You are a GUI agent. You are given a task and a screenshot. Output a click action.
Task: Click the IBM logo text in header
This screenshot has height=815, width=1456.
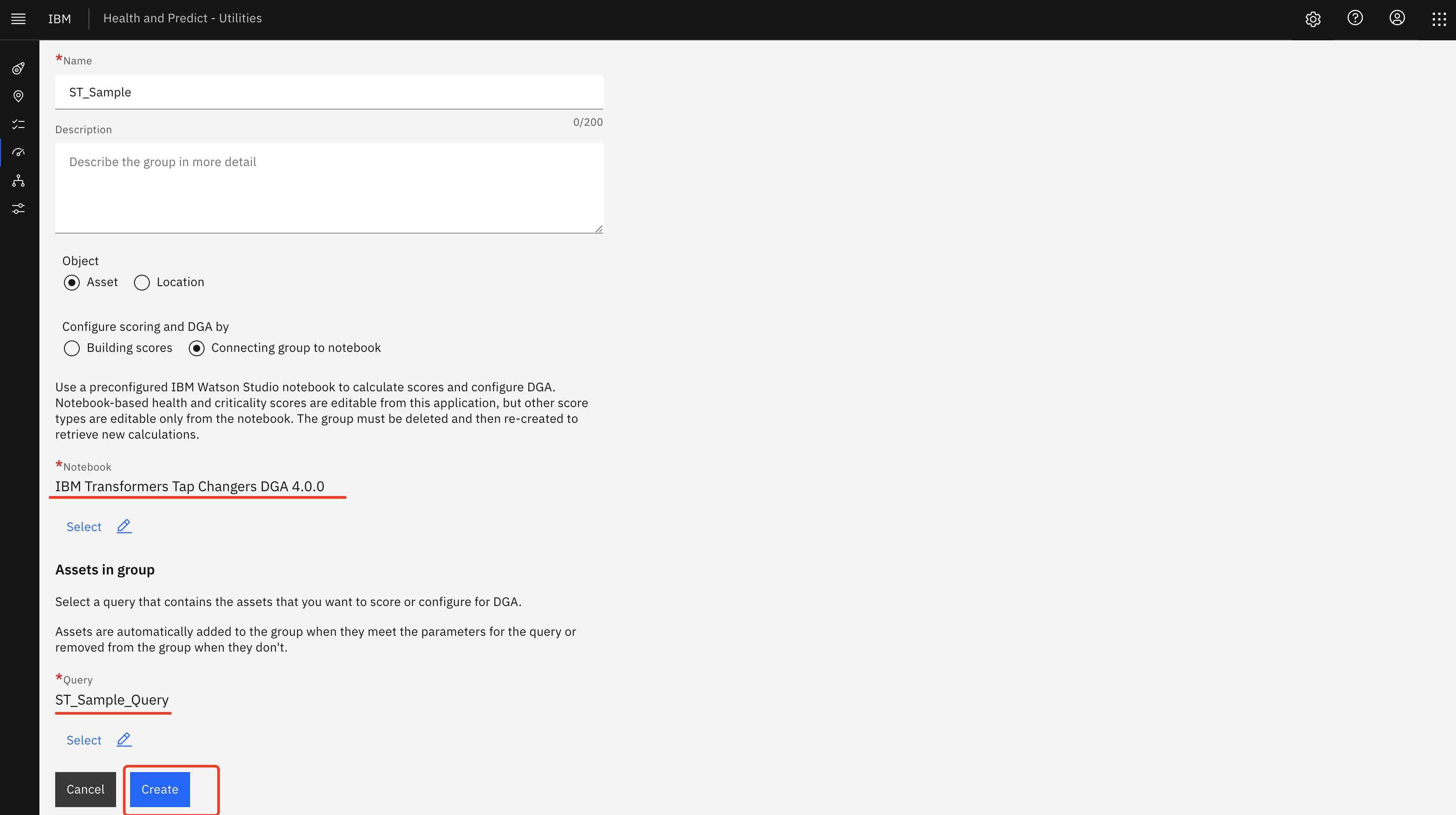(x=59, y=19)
